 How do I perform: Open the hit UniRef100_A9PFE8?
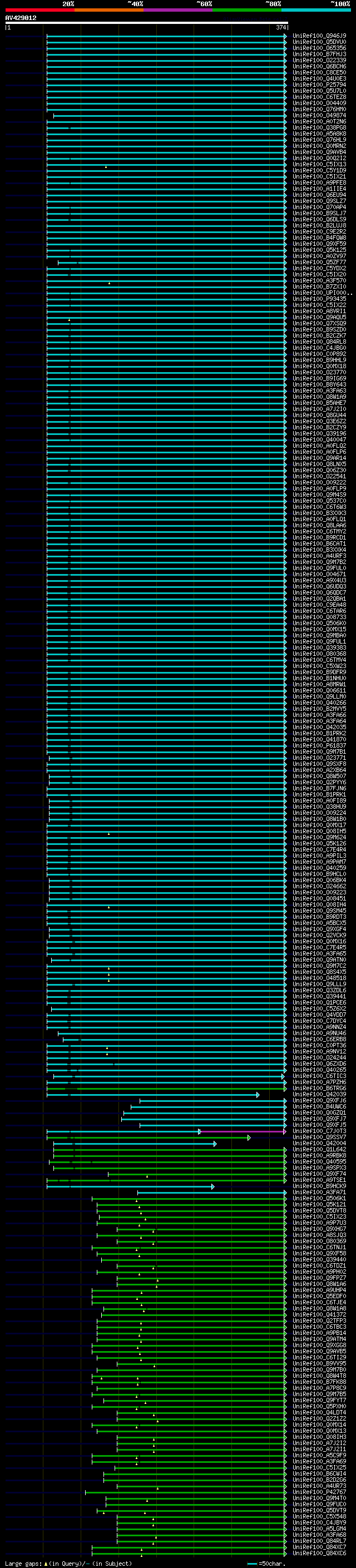coord(319,182)
